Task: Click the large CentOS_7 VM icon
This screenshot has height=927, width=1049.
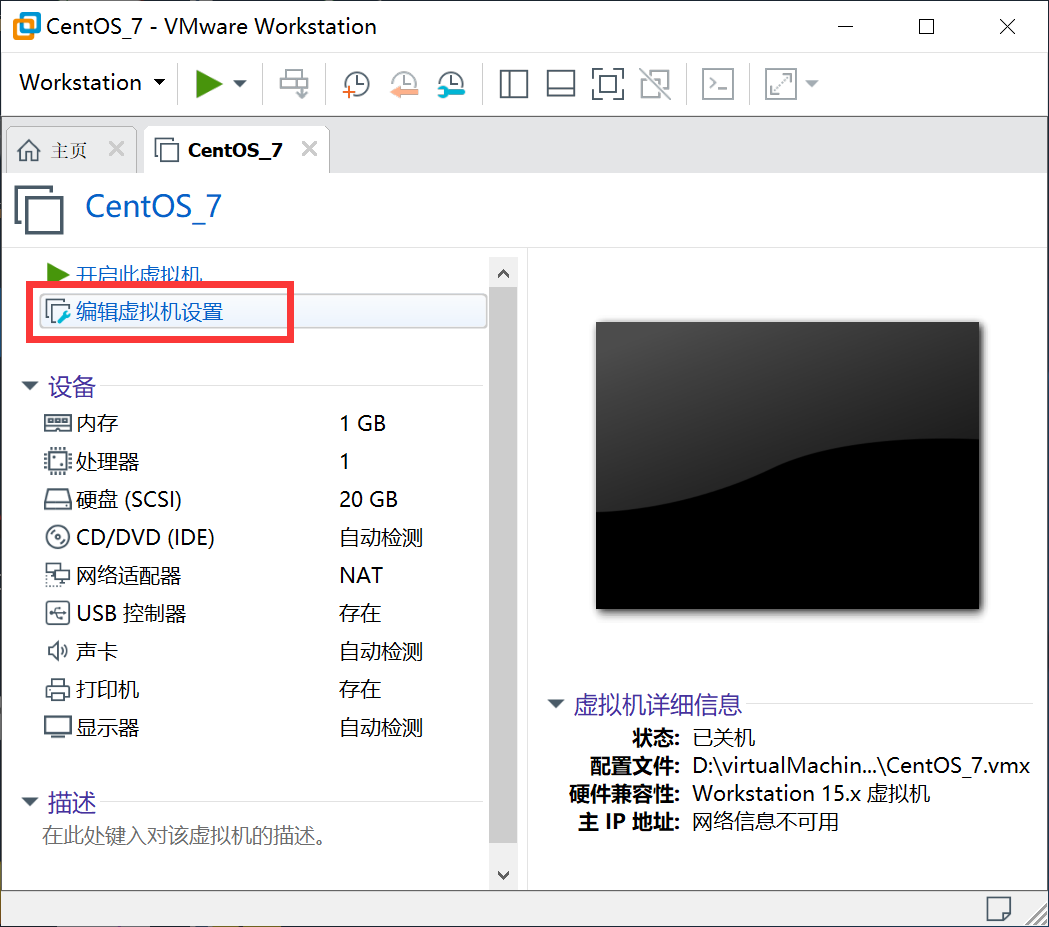Action: tap(39, 209)
